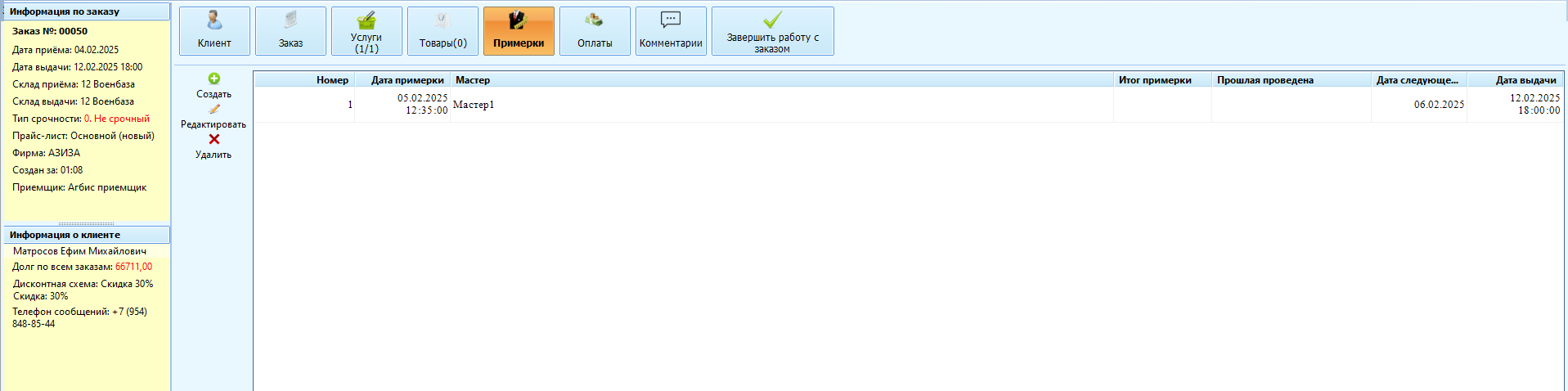This screenshot has width=1568, height=391.
Task: Collapse the Информация по заказу panel header
Action: click(86, 11)
